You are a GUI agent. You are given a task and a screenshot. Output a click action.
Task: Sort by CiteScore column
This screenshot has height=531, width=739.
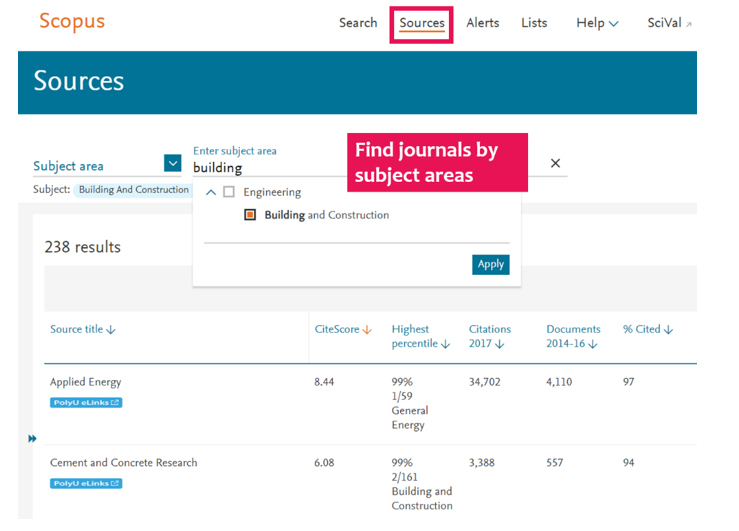pos(343,329)
